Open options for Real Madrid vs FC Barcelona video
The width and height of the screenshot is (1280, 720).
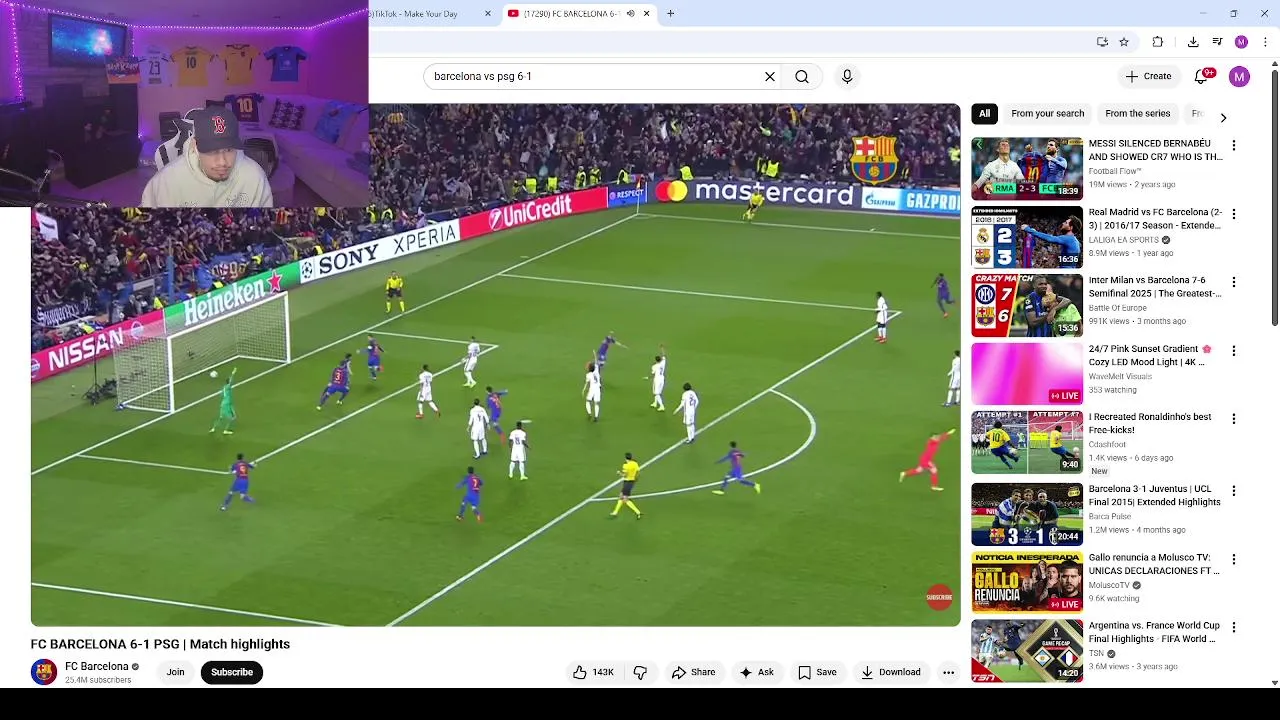pos(1233,214)
